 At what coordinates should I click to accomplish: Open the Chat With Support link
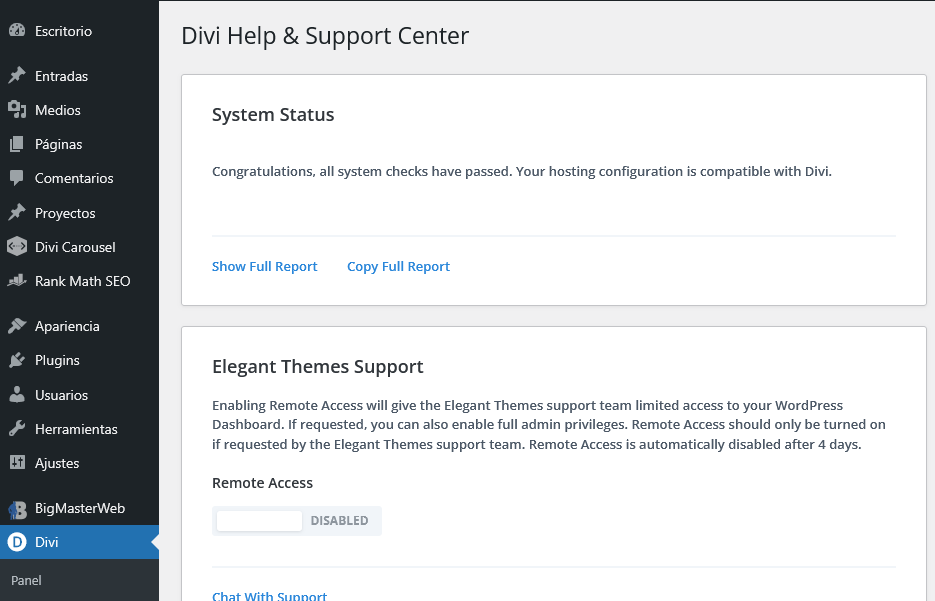point(269,595)
